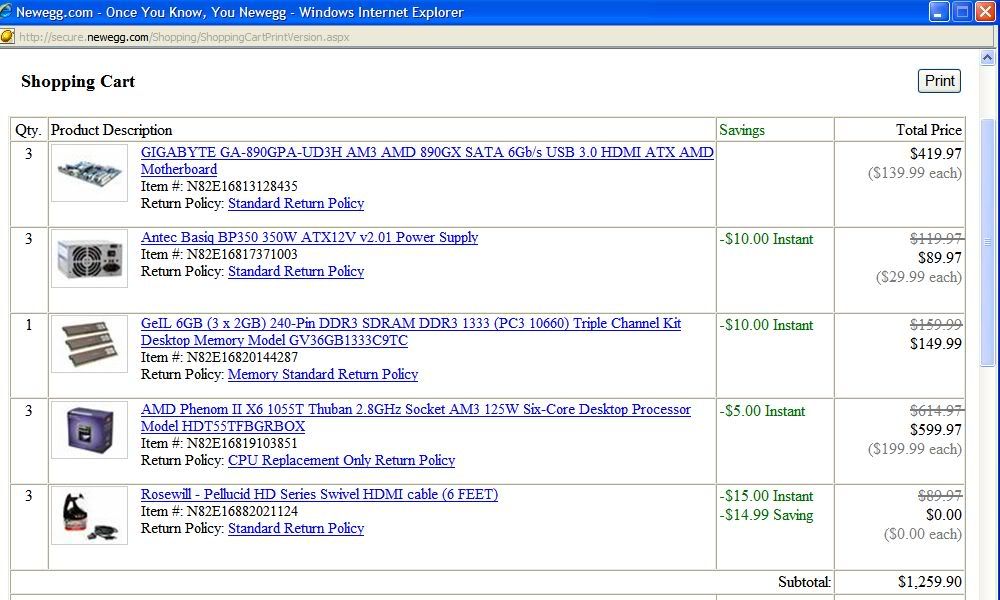The width and height of the screenshot is (1000, 600).
Task: Click the Rosewill HDMI cable thumbnail
Action: (89, 515)
